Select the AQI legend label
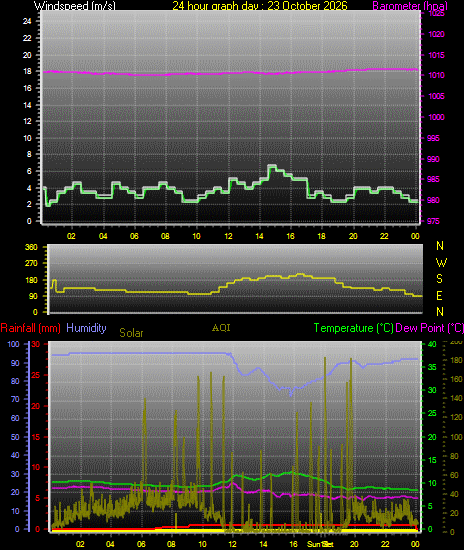464x550 pixels. point(221,328)
